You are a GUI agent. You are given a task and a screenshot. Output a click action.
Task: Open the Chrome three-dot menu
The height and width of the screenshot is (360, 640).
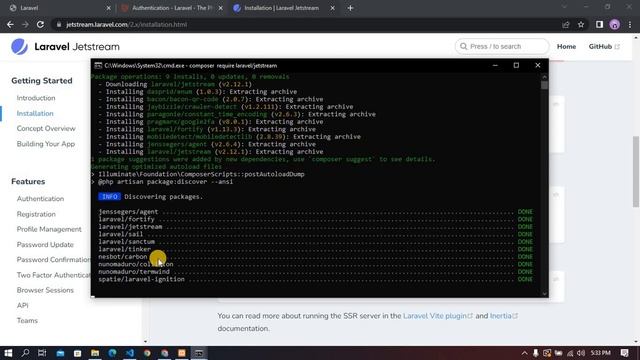pos(630,24)
